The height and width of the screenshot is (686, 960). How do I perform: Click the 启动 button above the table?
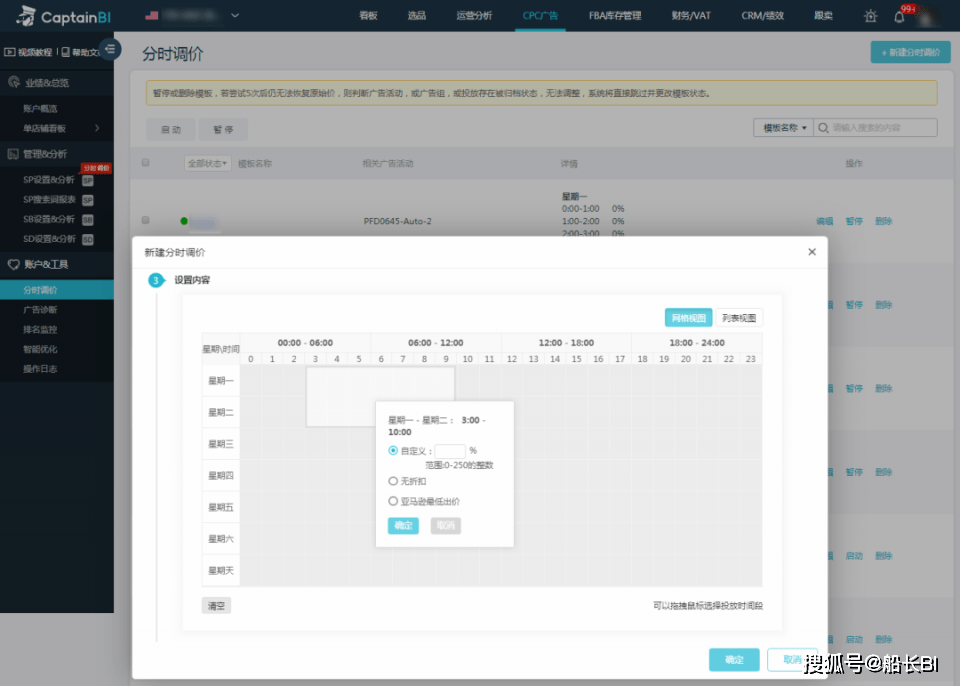pos(170,129)
